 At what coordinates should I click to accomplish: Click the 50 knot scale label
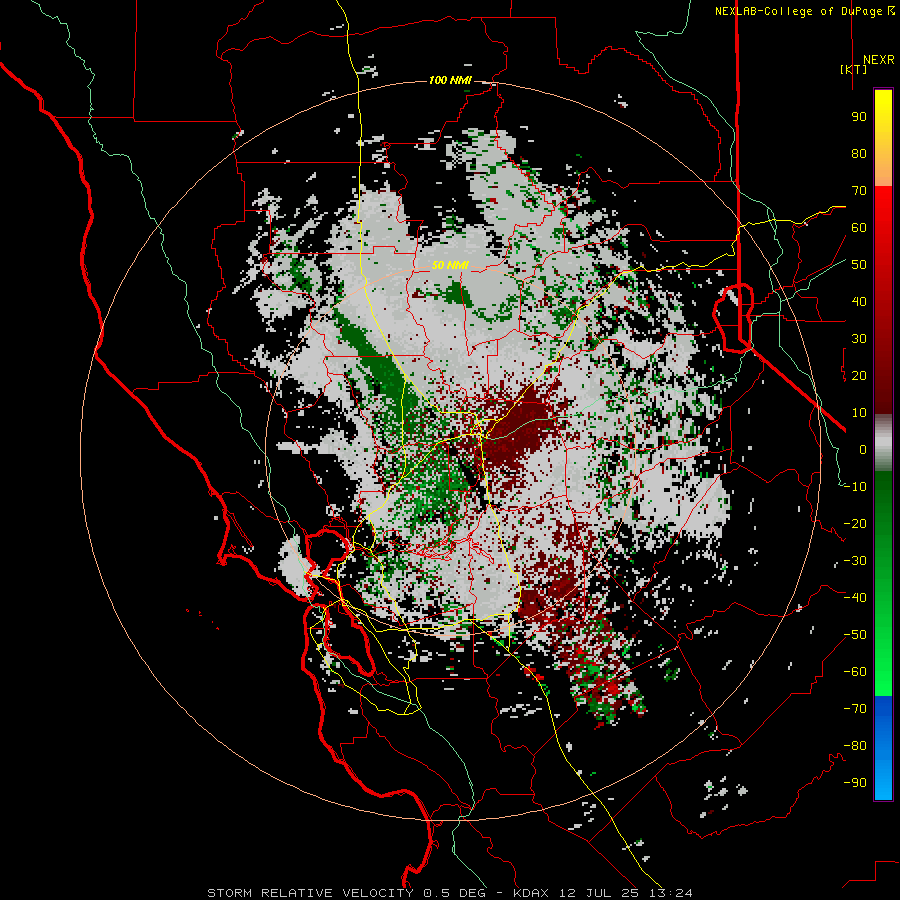859,265
